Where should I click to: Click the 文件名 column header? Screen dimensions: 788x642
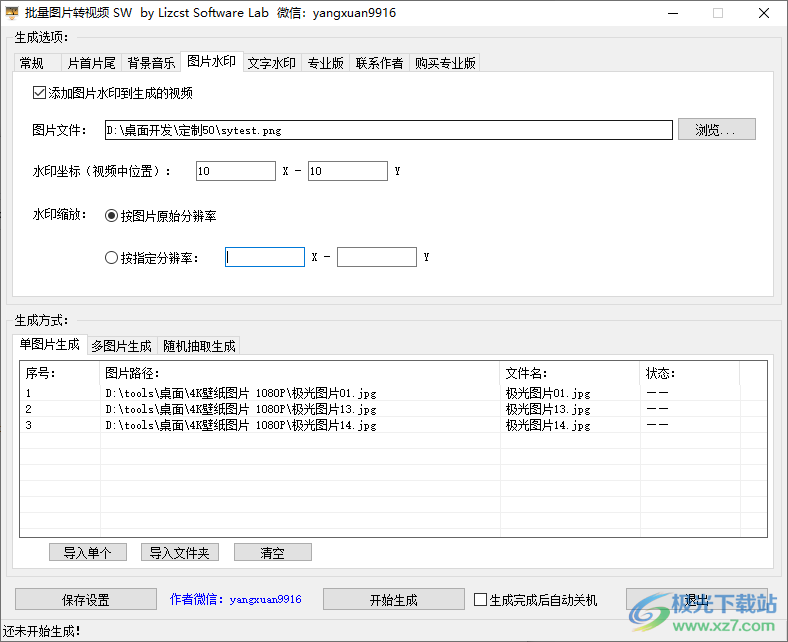570,373
